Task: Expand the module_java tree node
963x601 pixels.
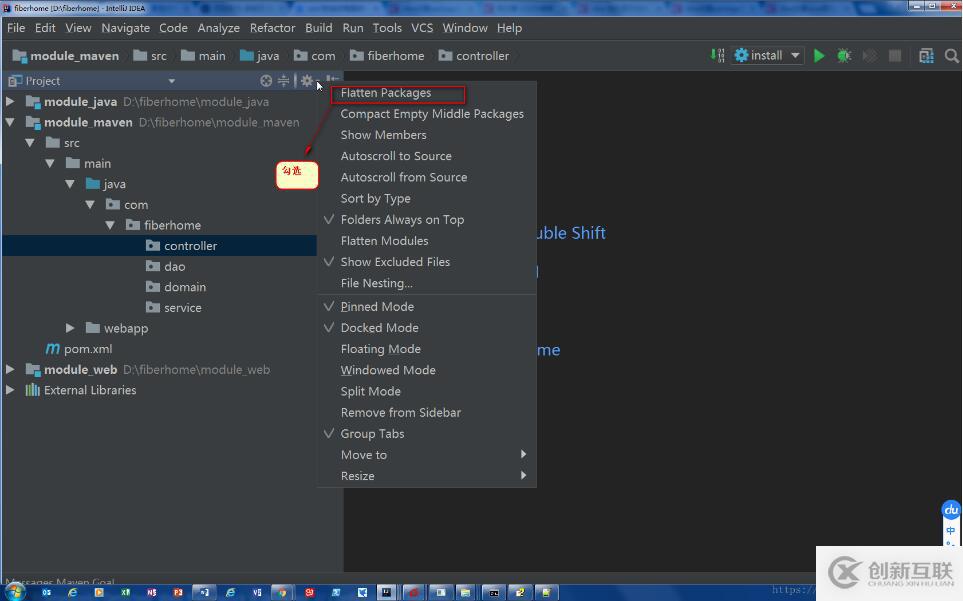Action: point(10,102)
